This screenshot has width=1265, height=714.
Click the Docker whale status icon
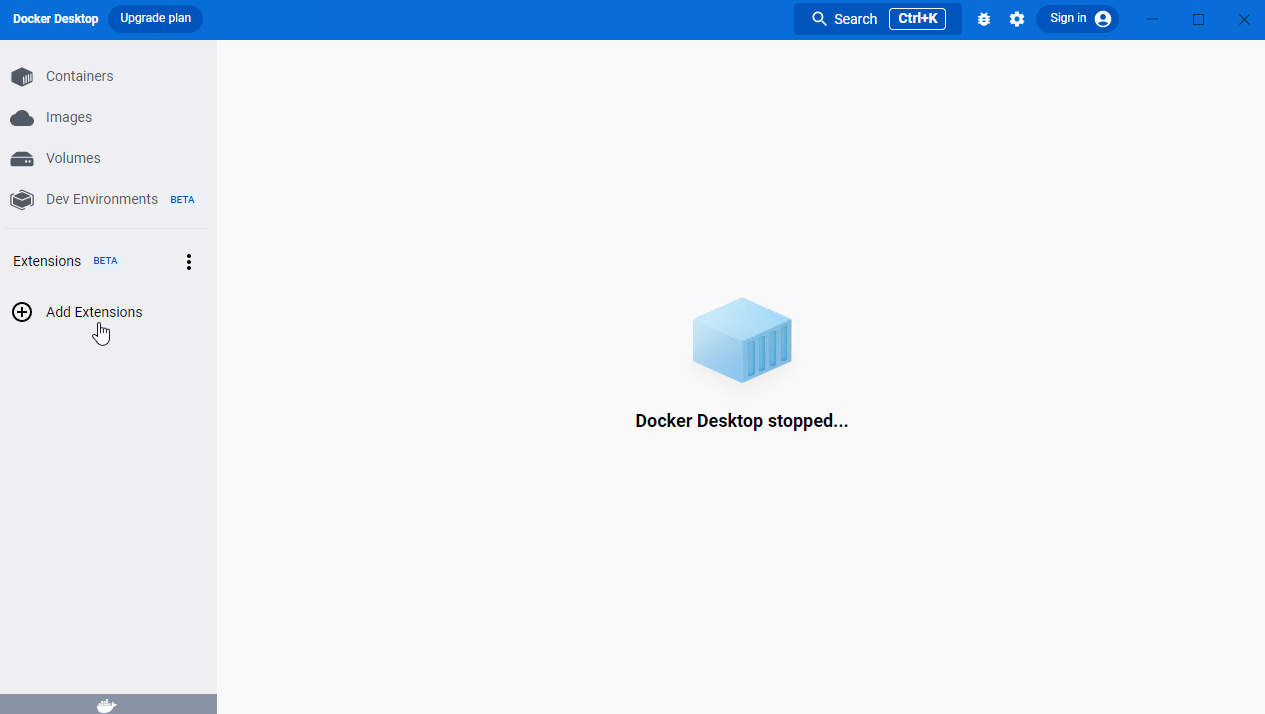click(107, 705)
